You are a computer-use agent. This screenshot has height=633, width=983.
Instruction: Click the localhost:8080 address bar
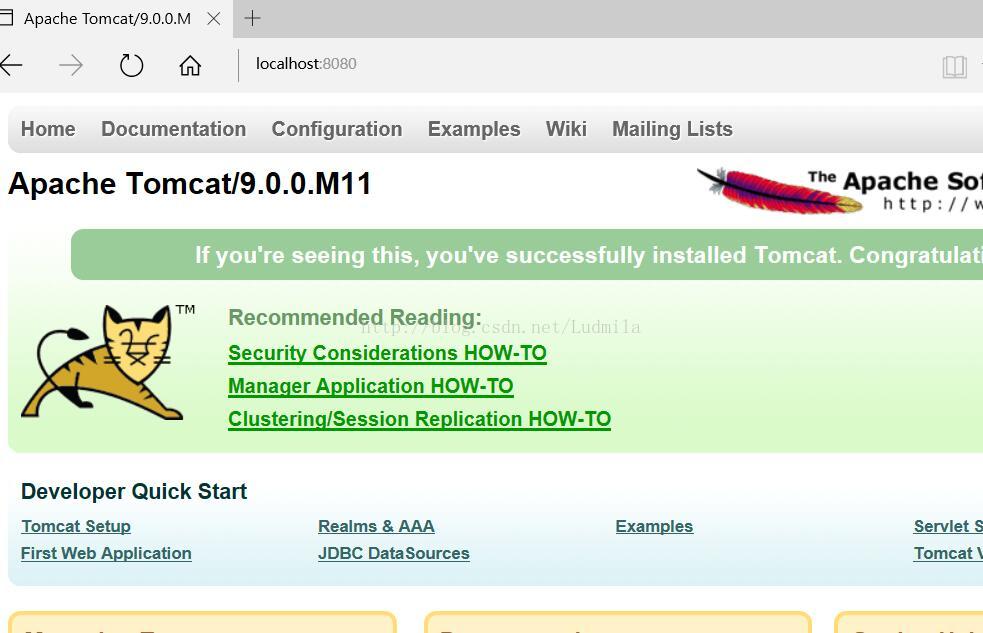306,64
